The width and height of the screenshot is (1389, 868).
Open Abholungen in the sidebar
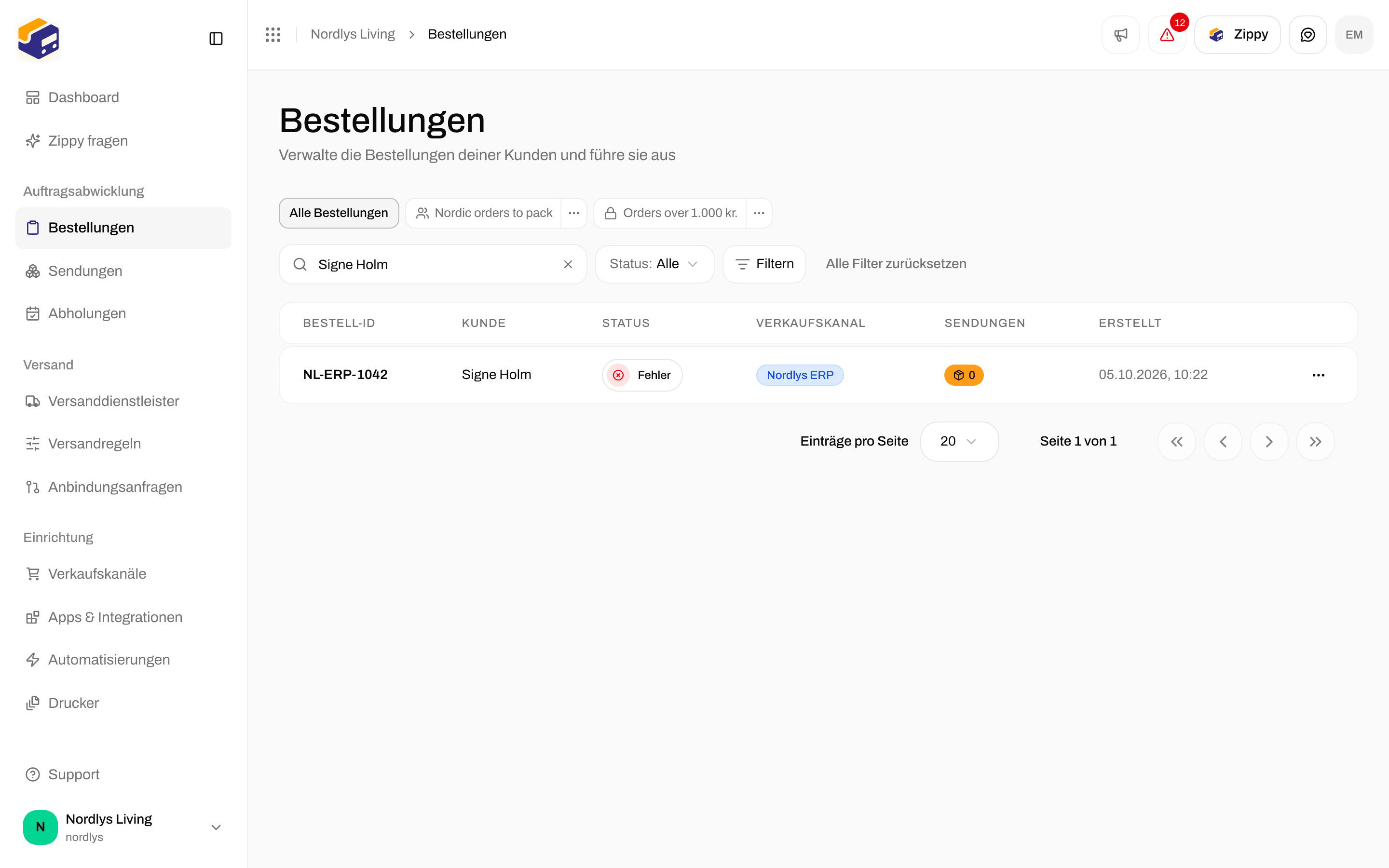[123, 313]
